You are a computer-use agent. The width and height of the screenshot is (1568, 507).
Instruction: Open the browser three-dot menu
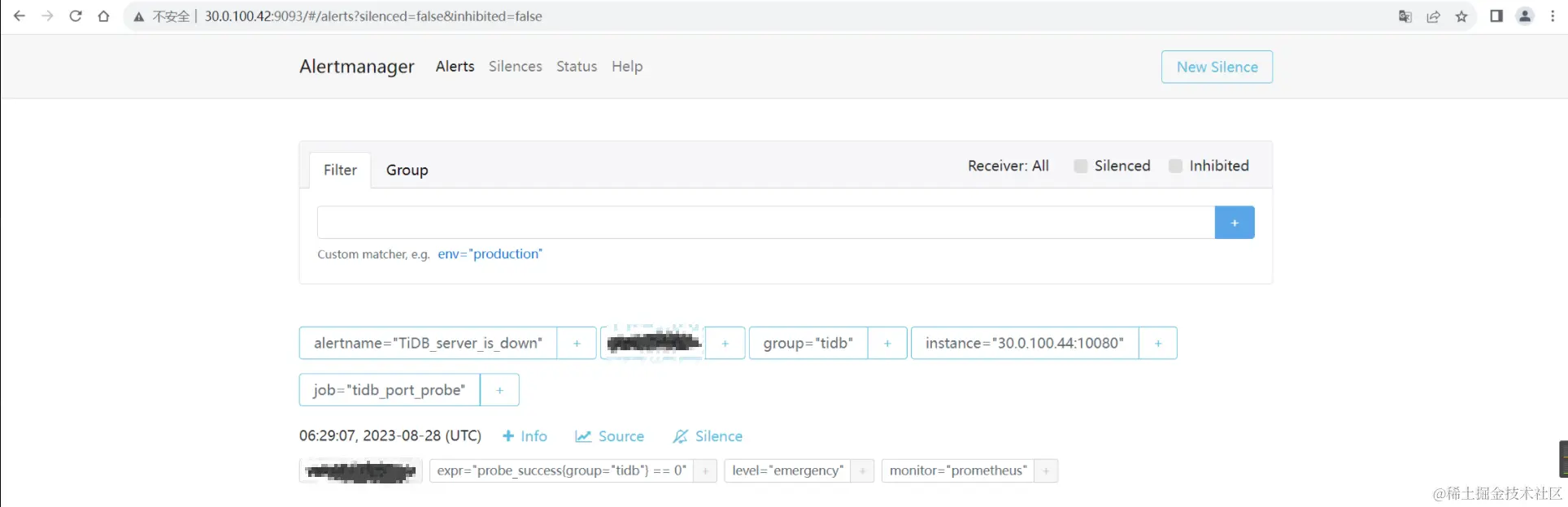pyautogui.click(x=1553, y=16)
